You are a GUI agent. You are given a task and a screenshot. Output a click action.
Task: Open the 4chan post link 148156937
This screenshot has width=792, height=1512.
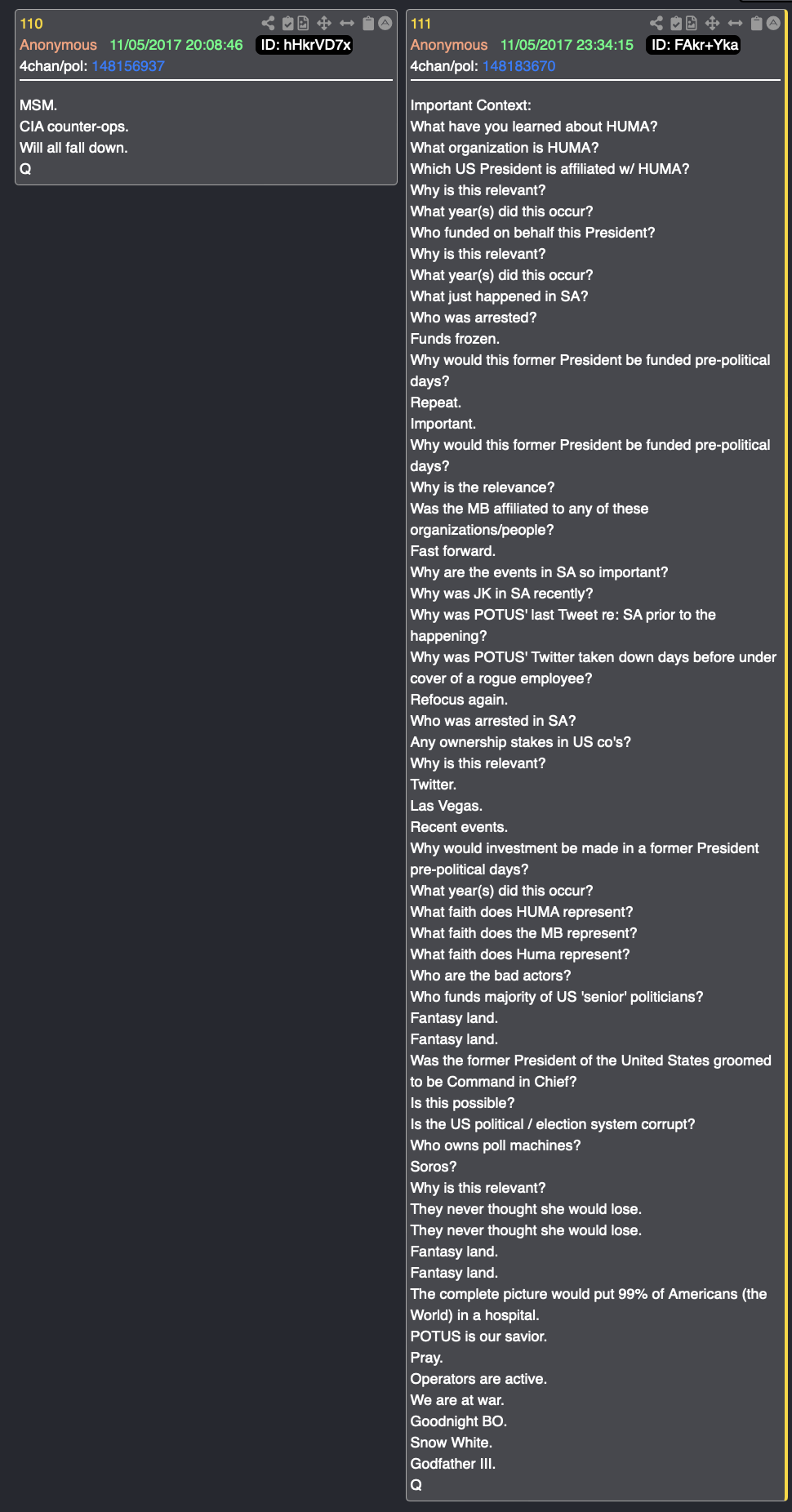(128, 66)
